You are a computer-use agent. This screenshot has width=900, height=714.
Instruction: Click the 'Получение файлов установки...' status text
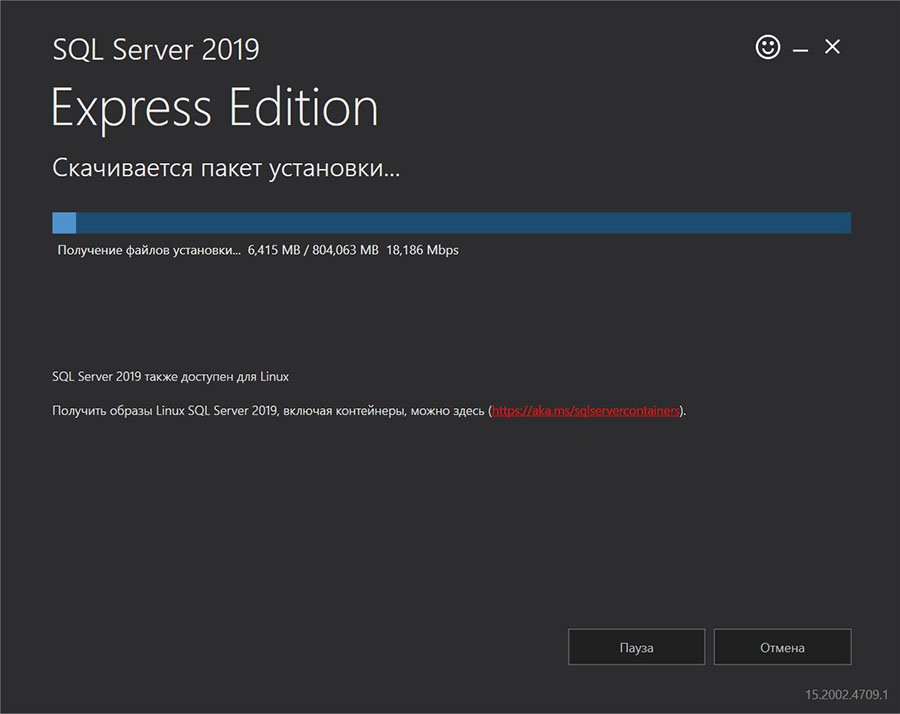pyautogui.click(x=149, y=250)
